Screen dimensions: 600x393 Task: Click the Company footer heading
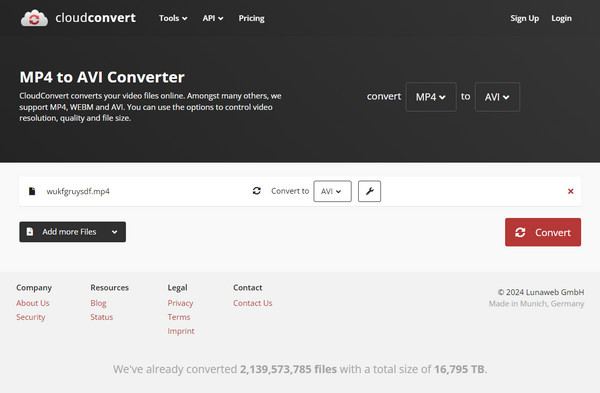[34, 288]
